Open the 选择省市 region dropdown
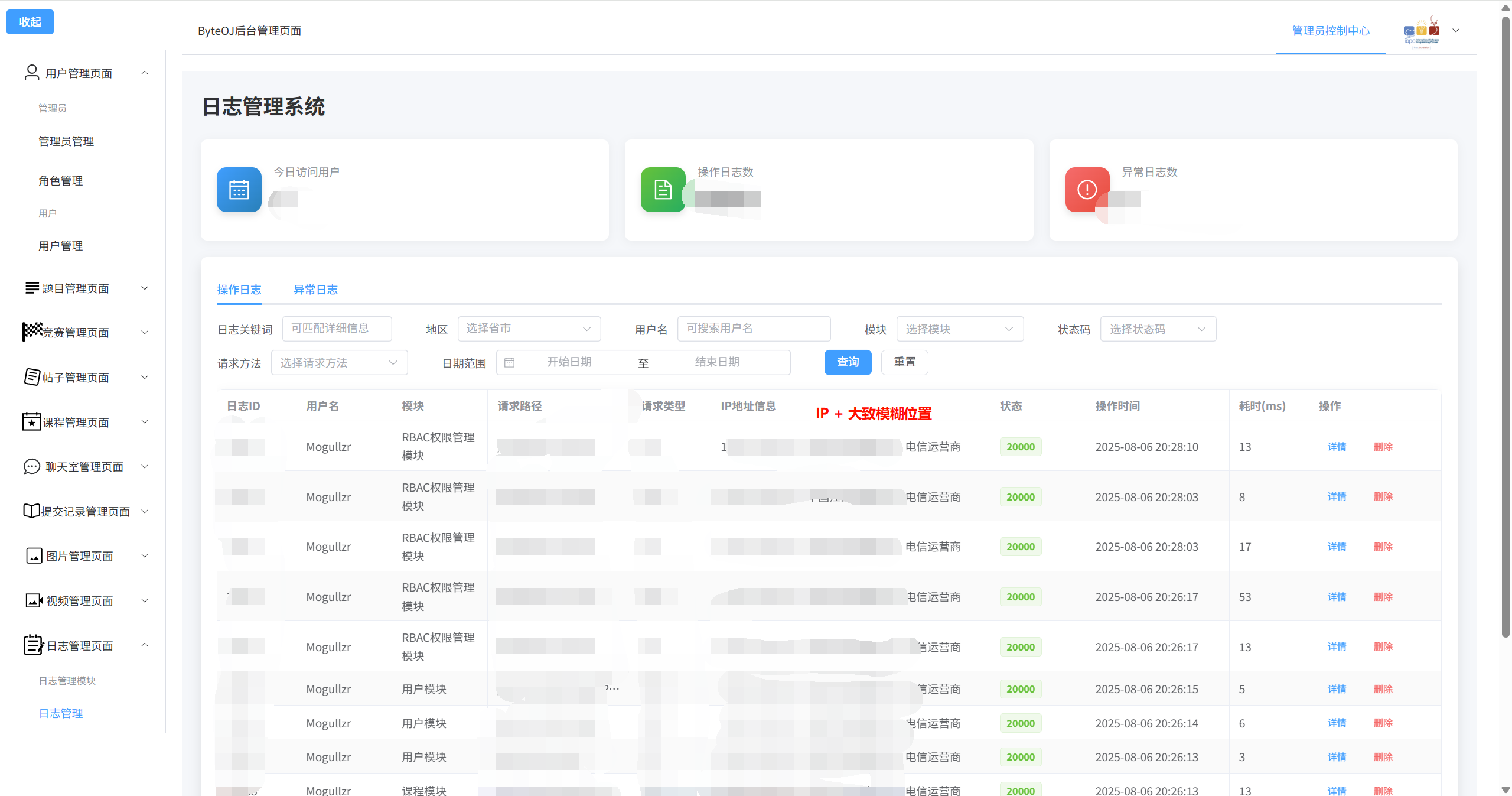This screenshot has width=1512, height=796. point(529,329)
